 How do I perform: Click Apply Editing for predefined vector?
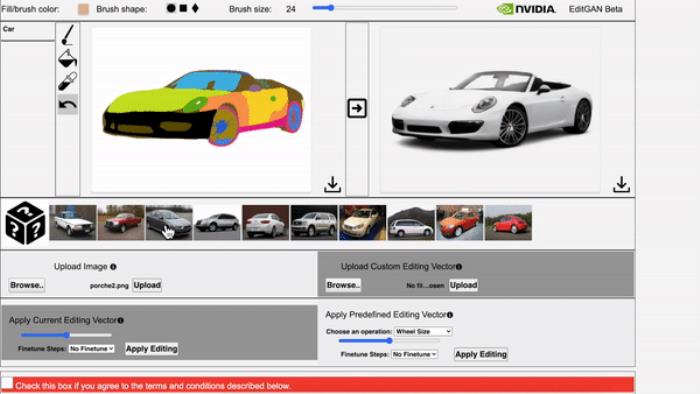[x=481, y=354]
